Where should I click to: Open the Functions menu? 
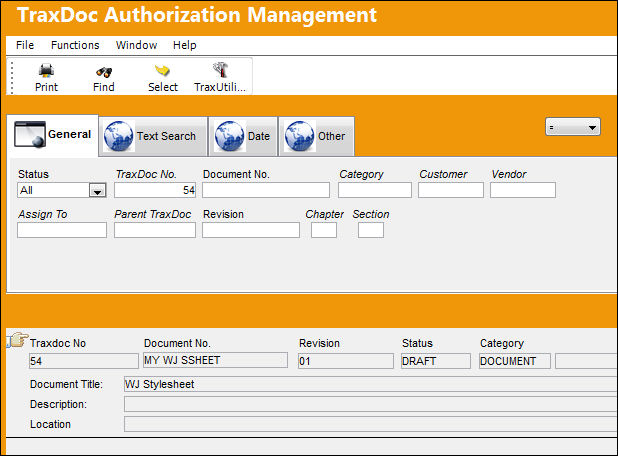click(x=75, y=45)
